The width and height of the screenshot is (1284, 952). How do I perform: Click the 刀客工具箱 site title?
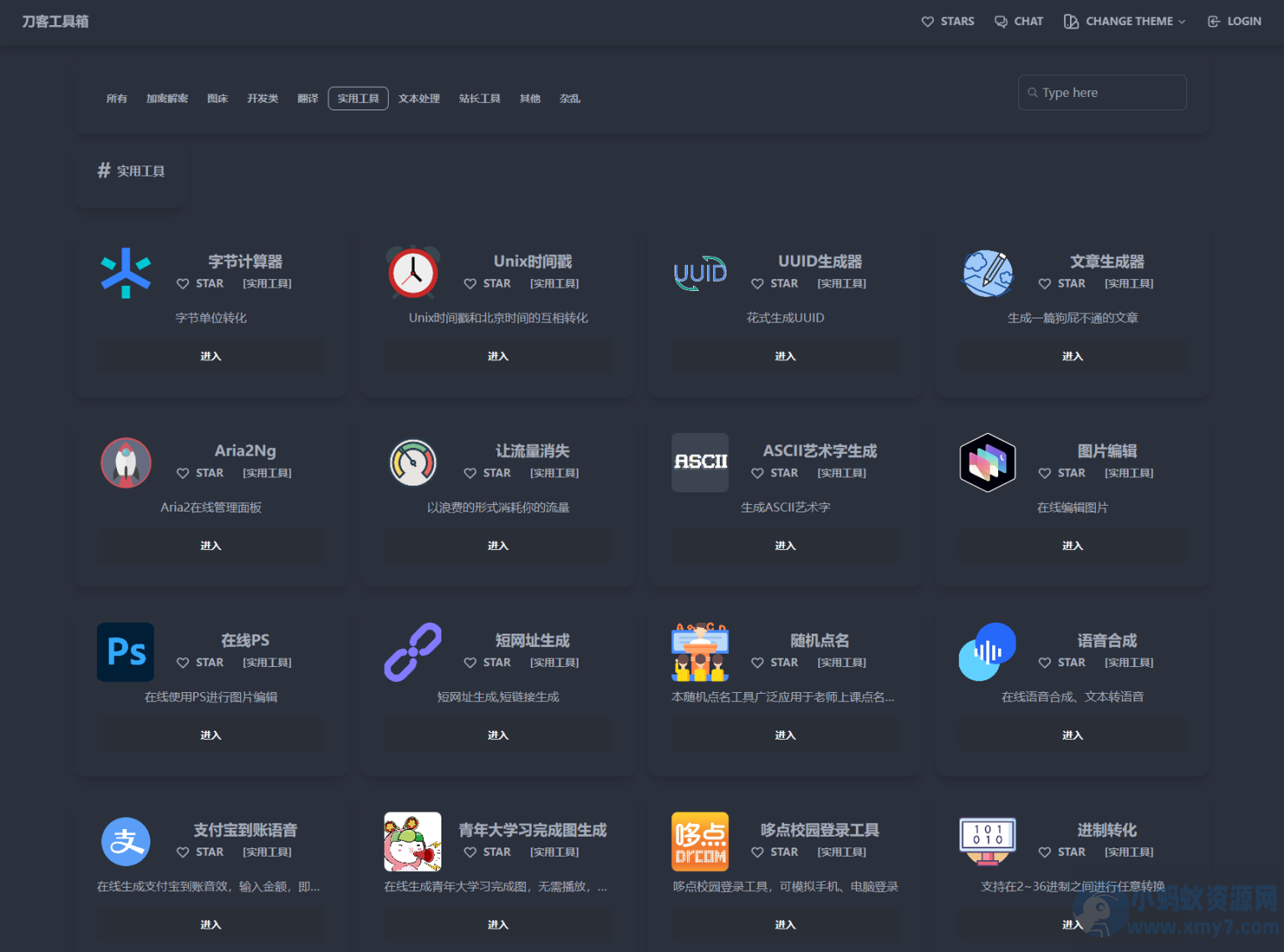[x=55, y=22]
